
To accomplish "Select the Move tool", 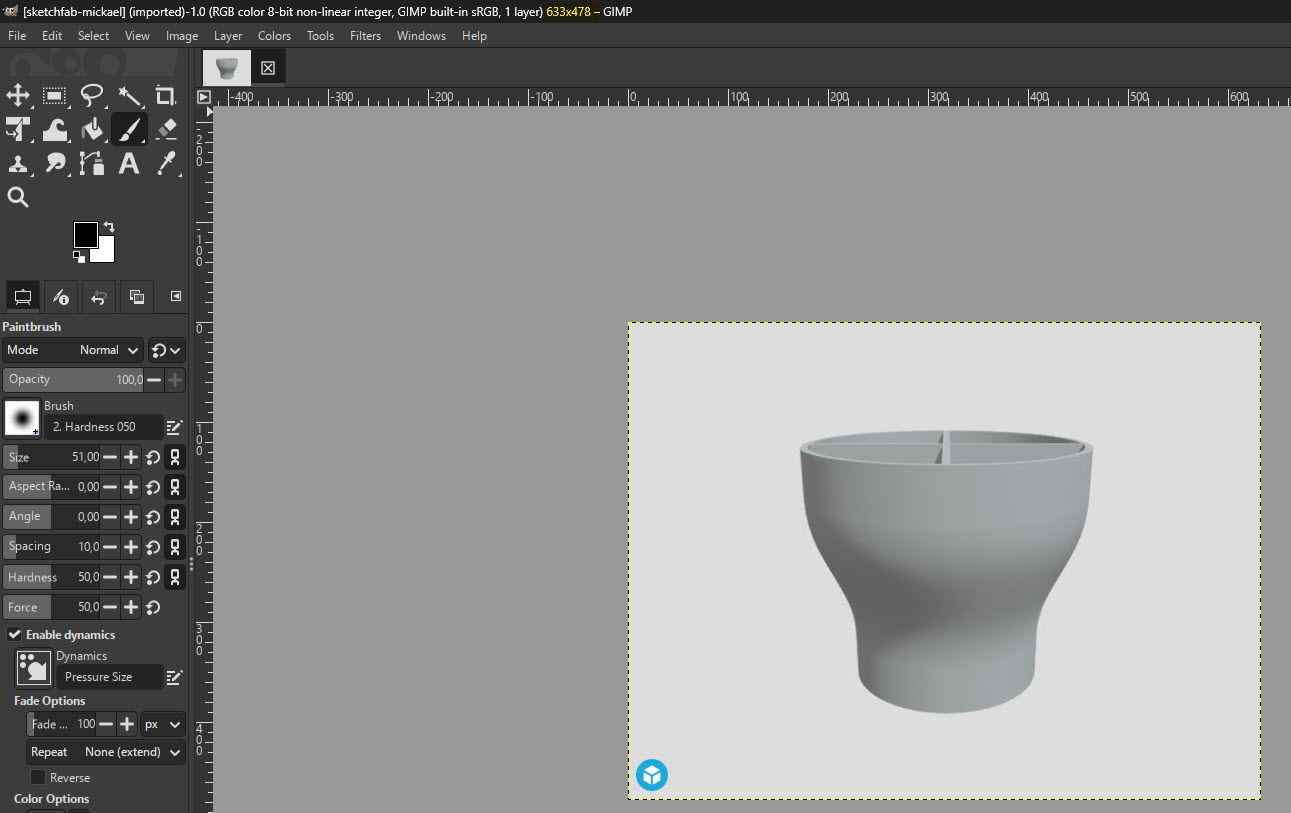I will click(18, 96).
